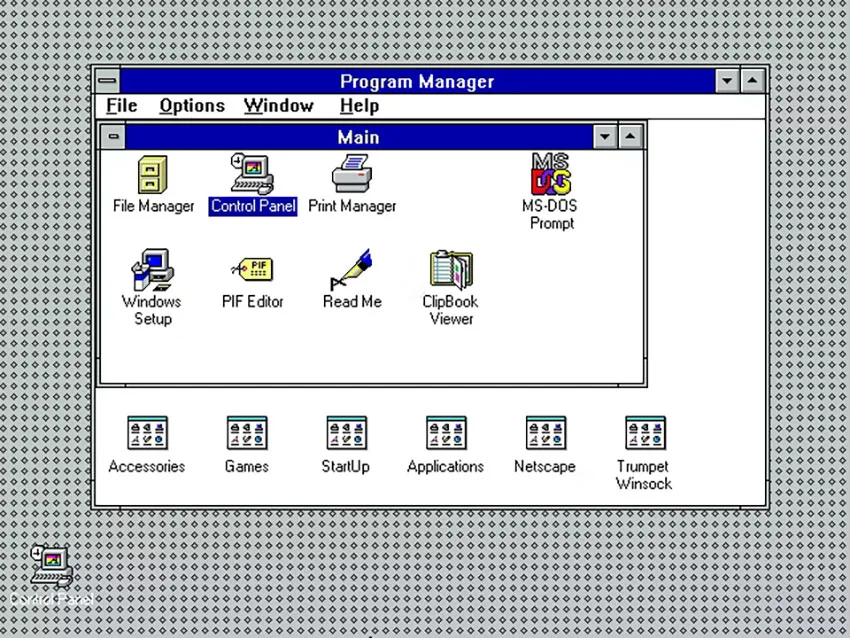This screenshot has width=850, height=638.
Task: Click the "Print Manager" label text
Action: 352,206
